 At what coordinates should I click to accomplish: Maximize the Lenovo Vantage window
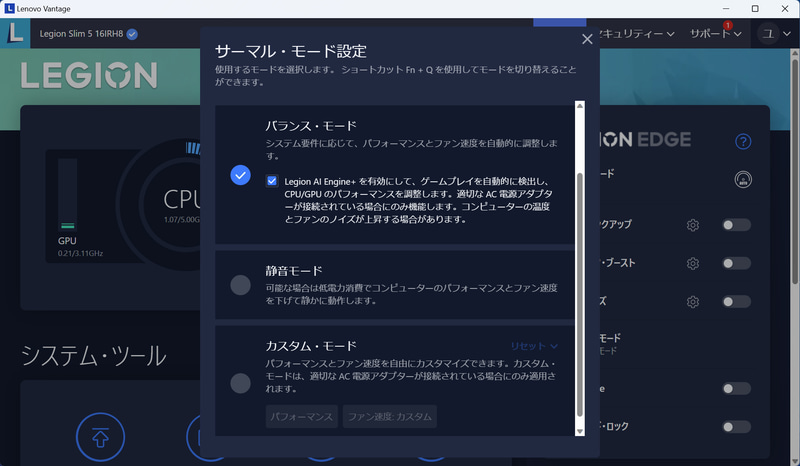[755, 9]
